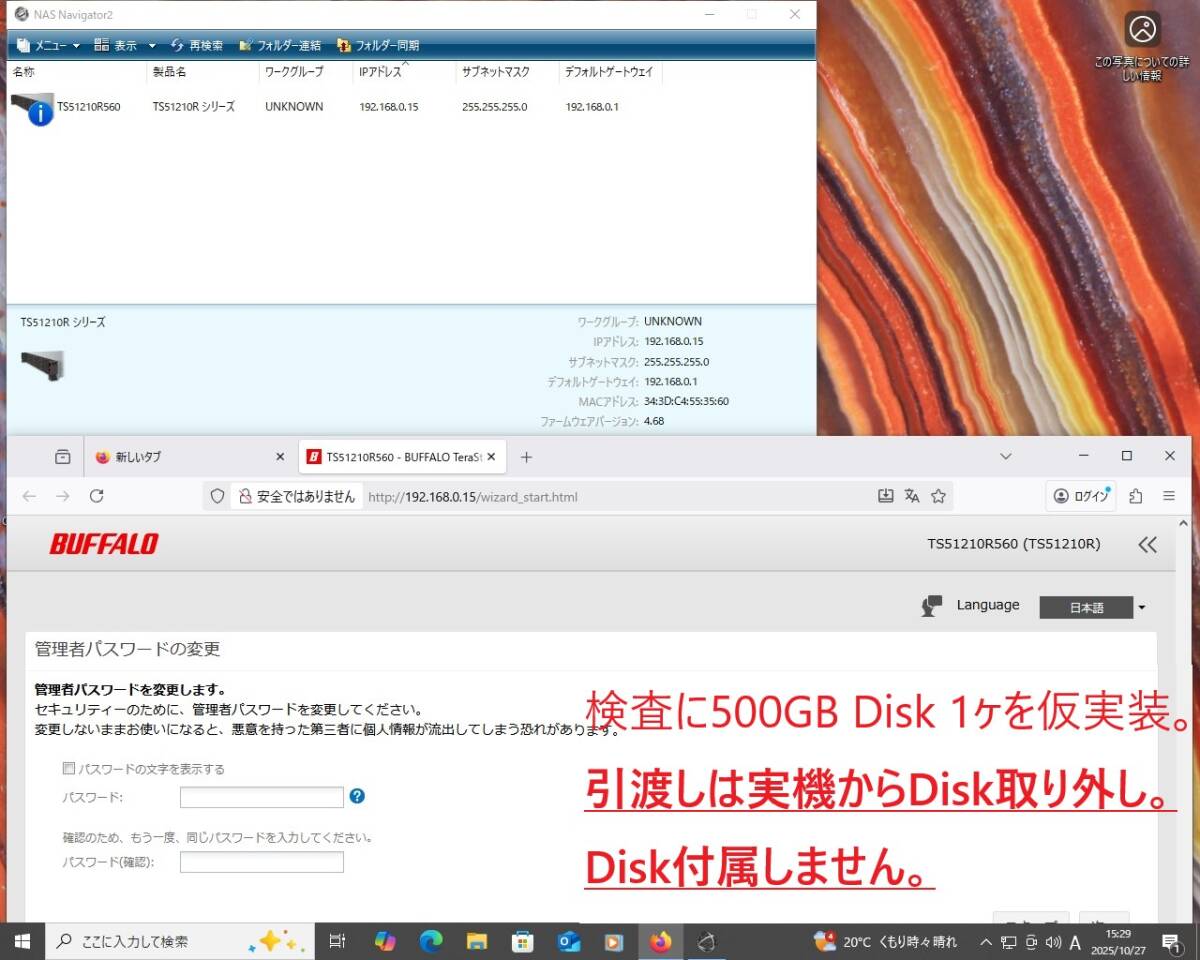Click the ログイン account button in Firefox
The width and height of the screenshot is (1200, 960).
(1082, 496)
